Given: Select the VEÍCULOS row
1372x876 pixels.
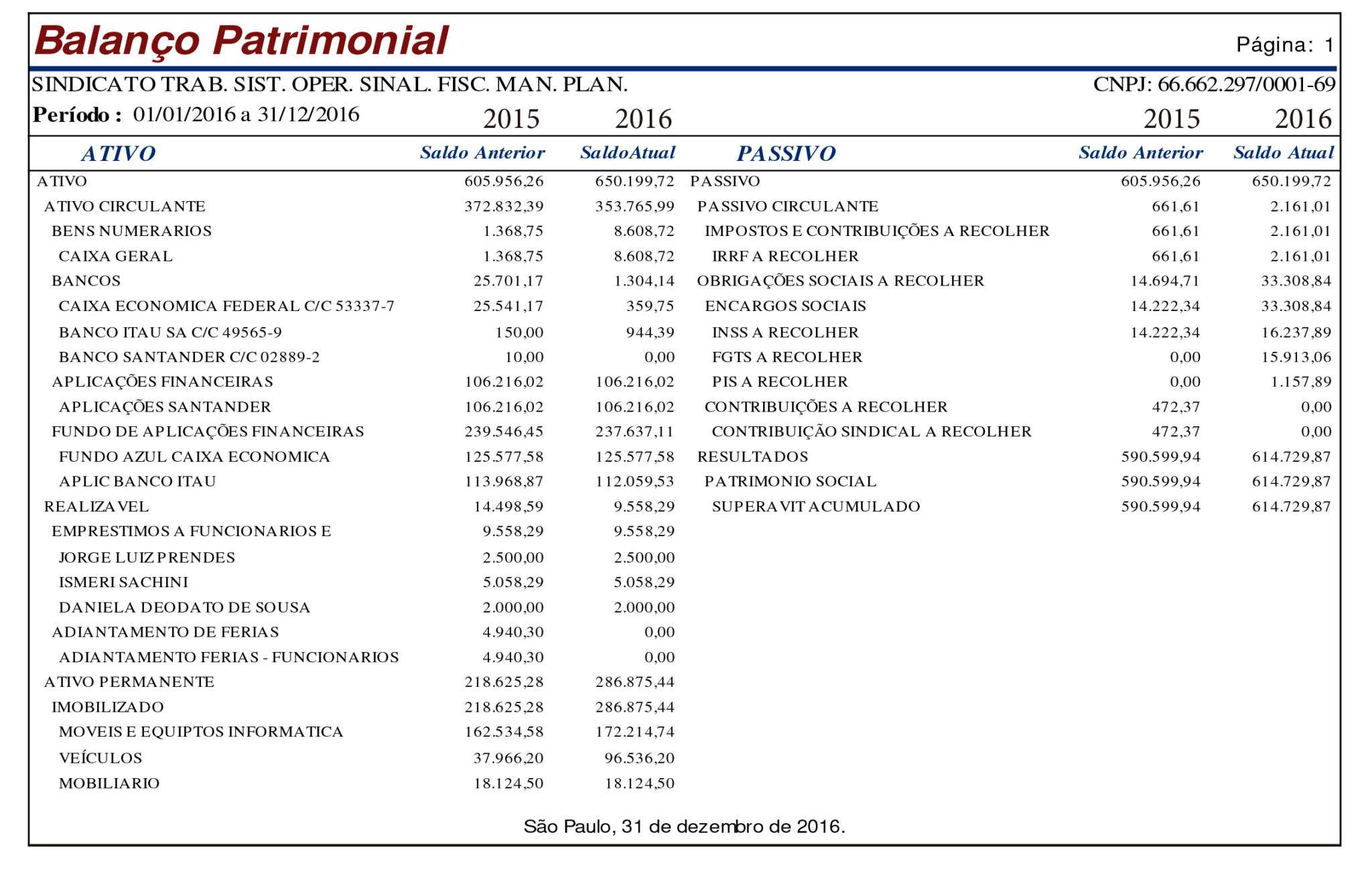Looking at the screenshot, I should pyautogui.click(x=100, y=758).
